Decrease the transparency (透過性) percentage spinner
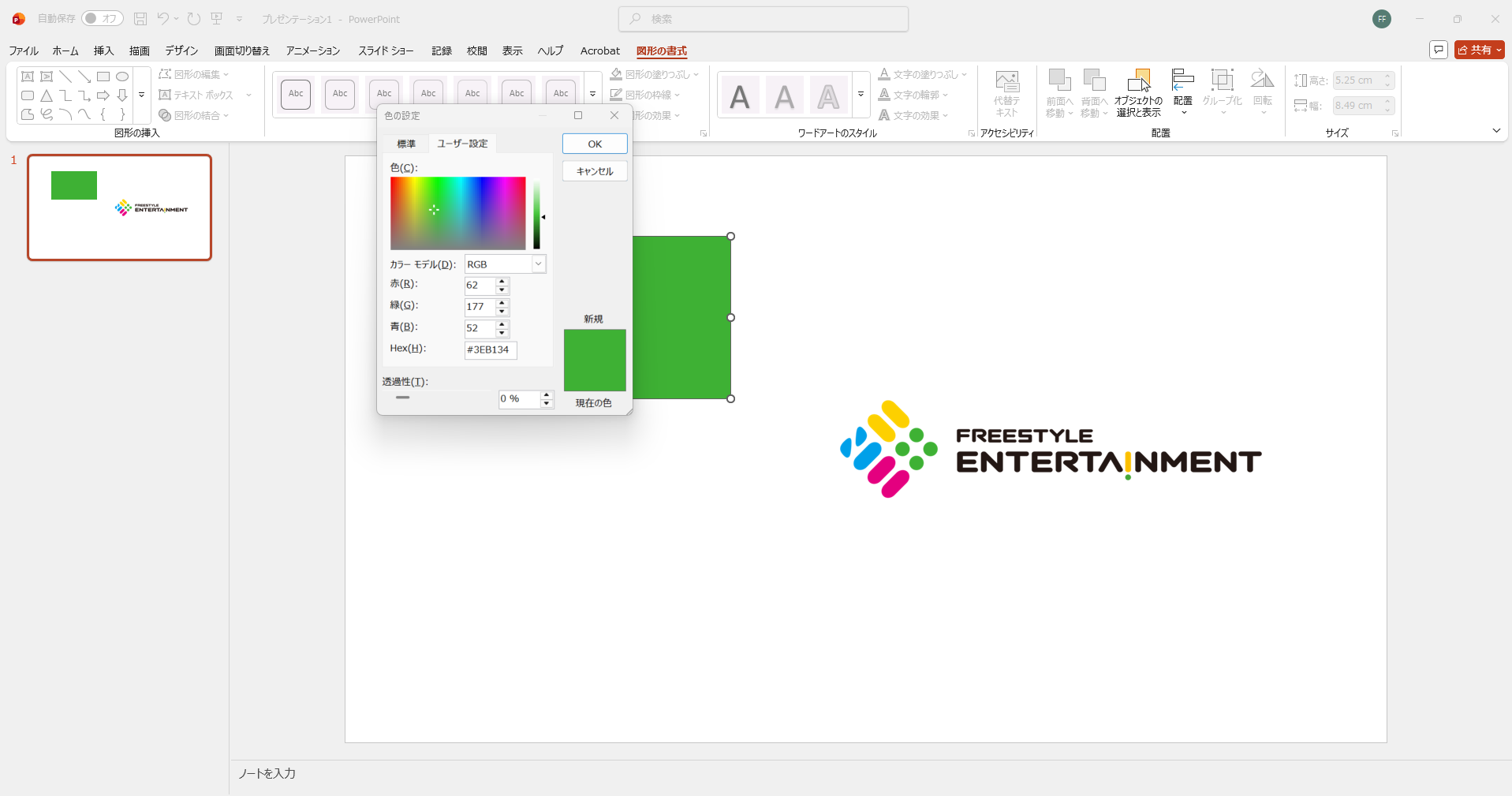Screen dimensions: 1512x796 point(547,404)
